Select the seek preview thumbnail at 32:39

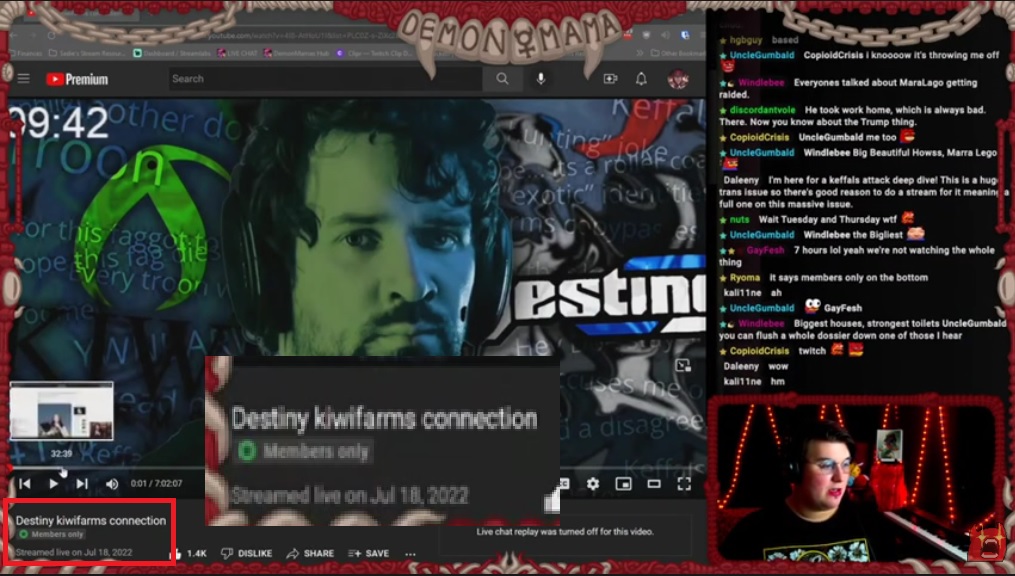click(61, 411)
